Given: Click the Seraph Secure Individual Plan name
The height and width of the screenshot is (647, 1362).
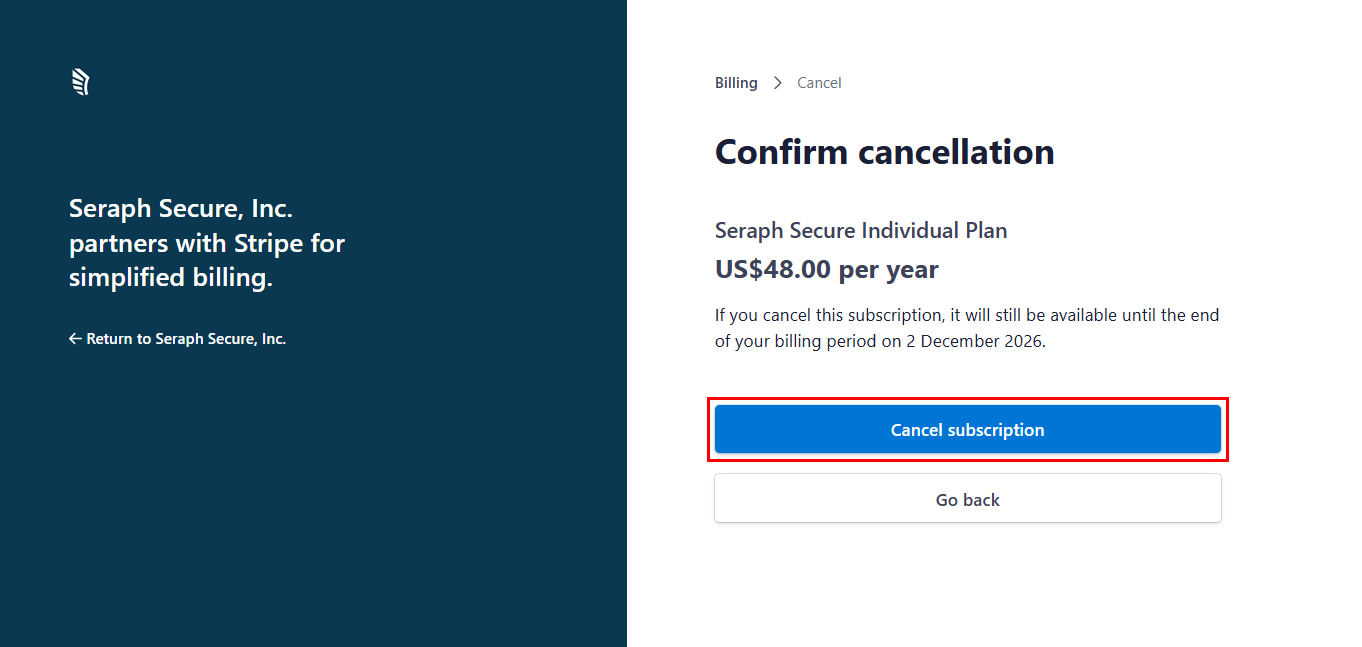Looking at the screenshot, I should point(861,230).
